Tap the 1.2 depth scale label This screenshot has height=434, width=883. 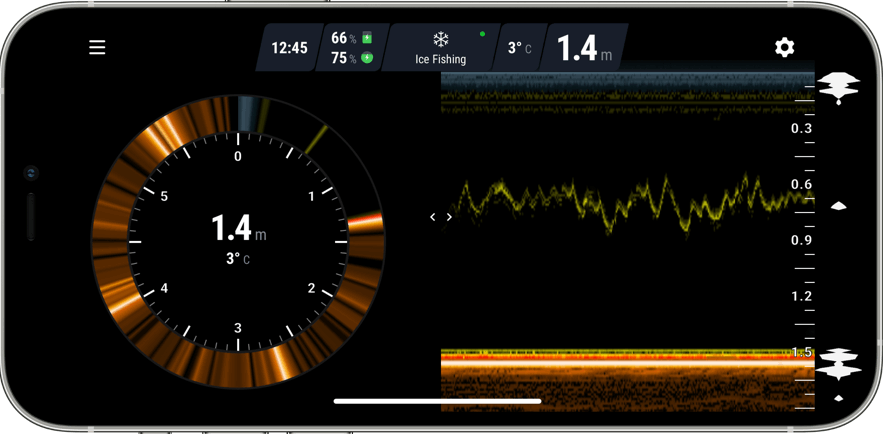801,296
